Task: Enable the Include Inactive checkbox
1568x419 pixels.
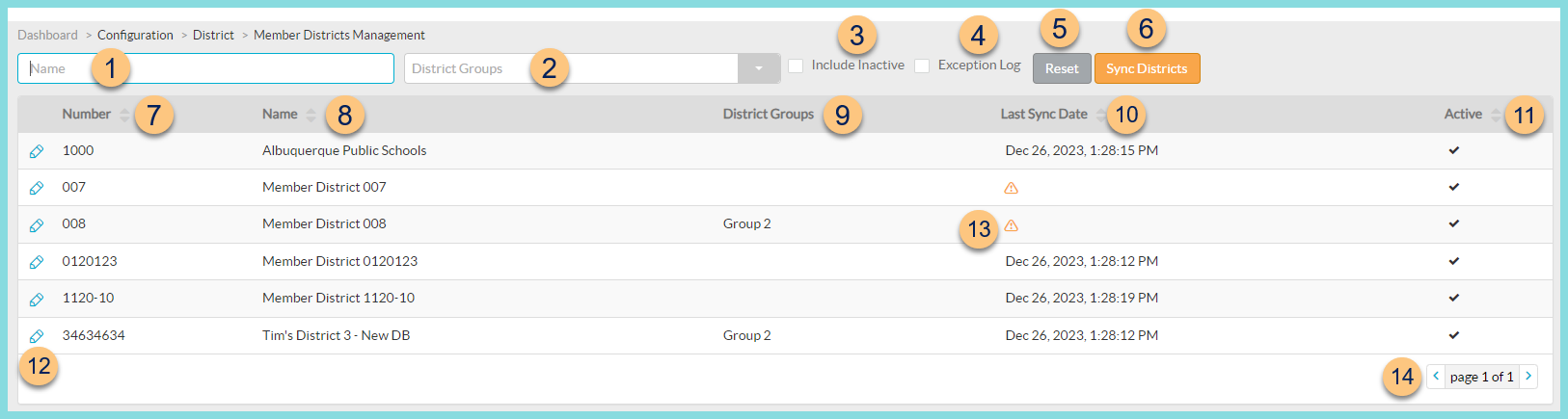Action: pos(796,65)
